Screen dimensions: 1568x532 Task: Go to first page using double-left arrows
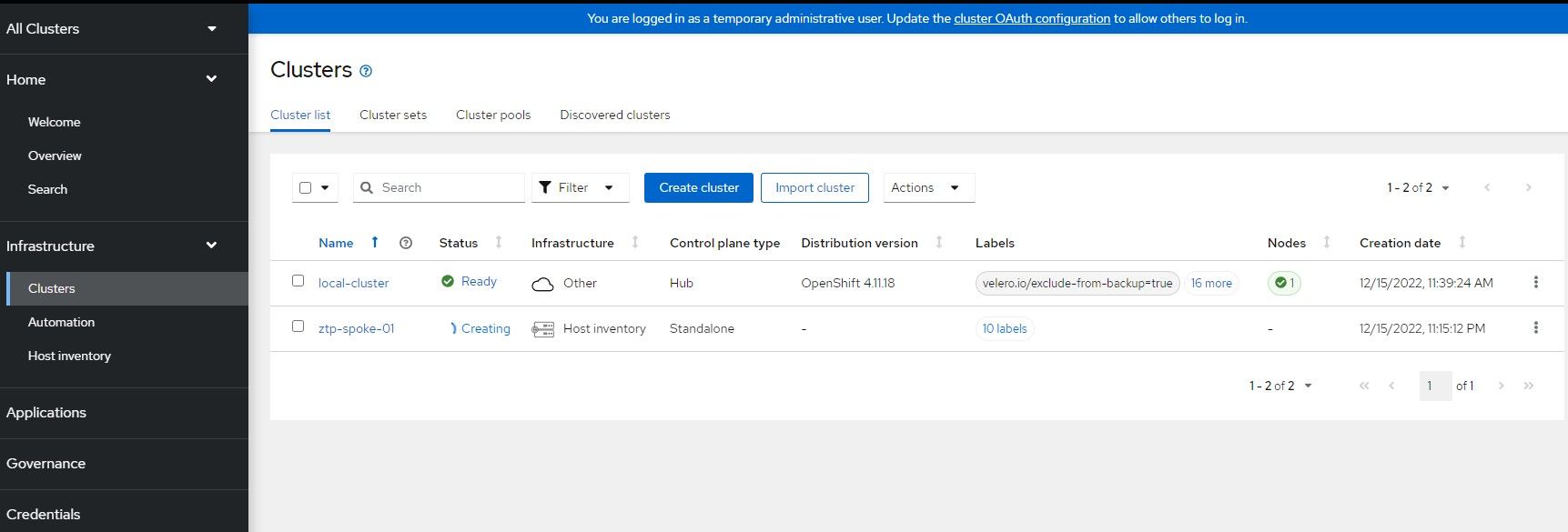click(x=1364, y=386)
